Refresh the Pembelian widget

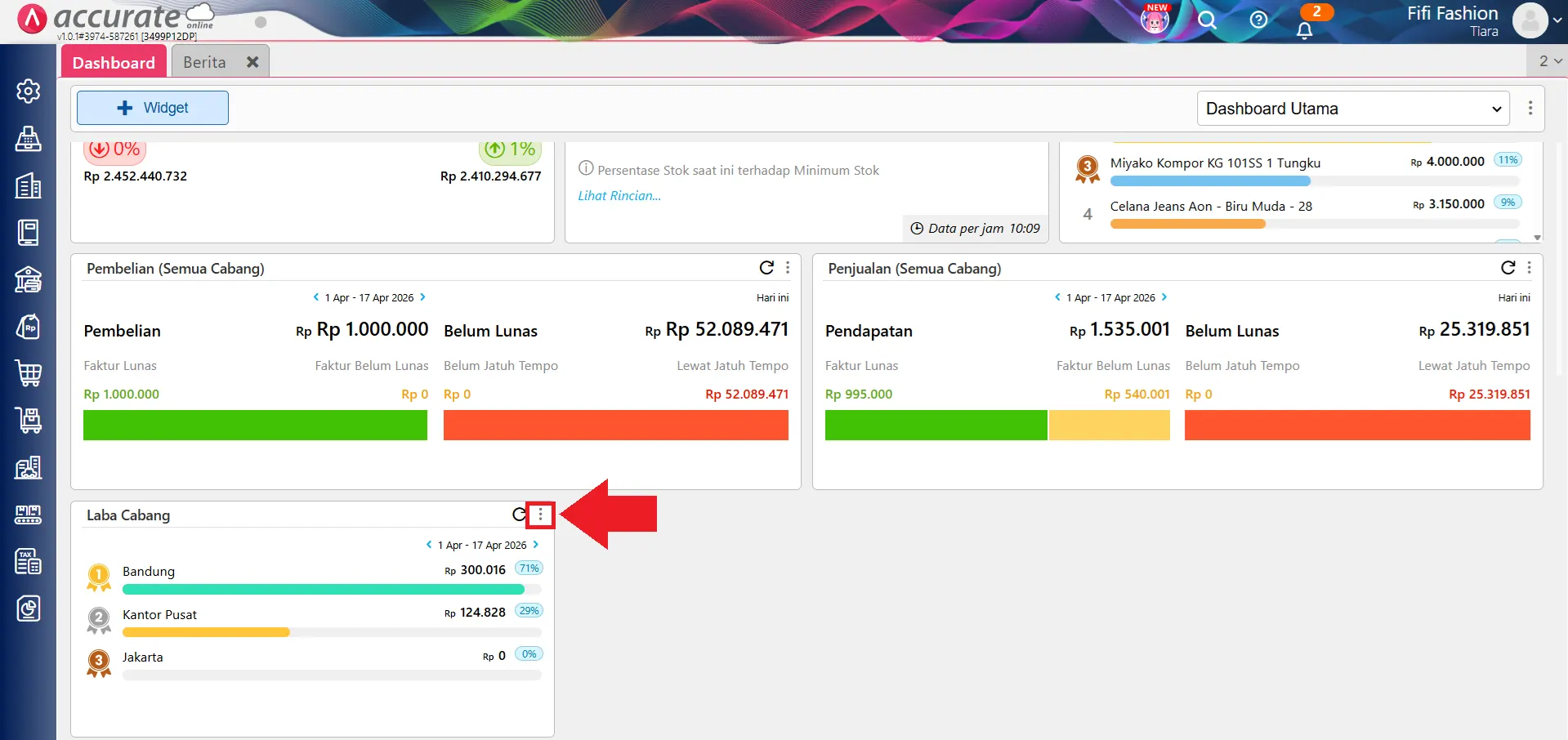(x=766, y=268)
